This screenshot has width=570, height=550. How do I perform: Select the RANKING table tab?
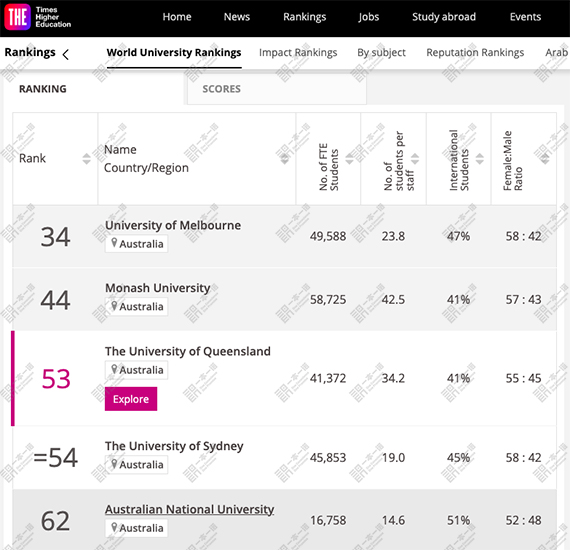[x=43, y=89]
